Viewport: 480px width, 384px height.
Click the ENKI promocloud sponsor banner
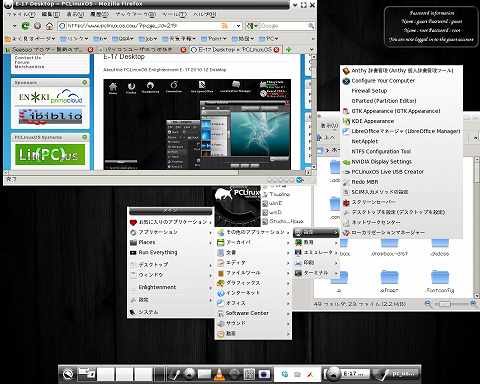[50, 97]
